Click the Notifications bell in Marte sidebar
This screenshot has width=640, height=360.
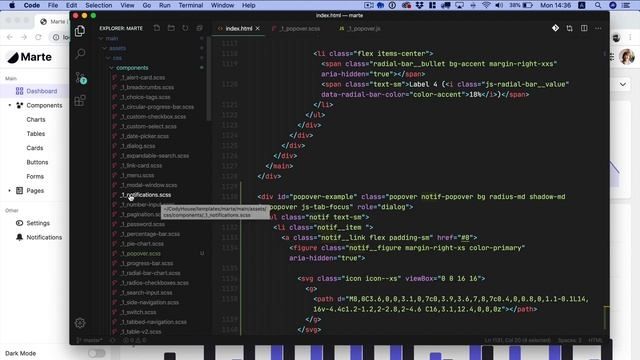pyautogui.click(x=19, y=237)
